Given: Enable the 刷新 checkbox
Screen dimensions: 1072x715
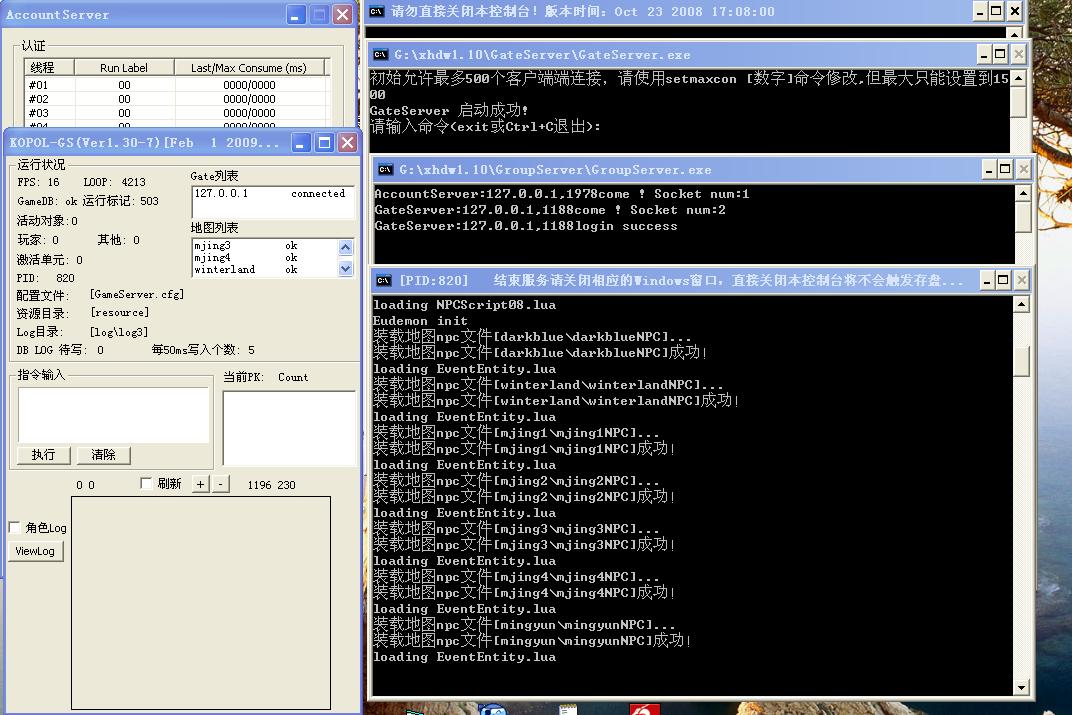Looking at the screenshot, I should coord(146,484).
